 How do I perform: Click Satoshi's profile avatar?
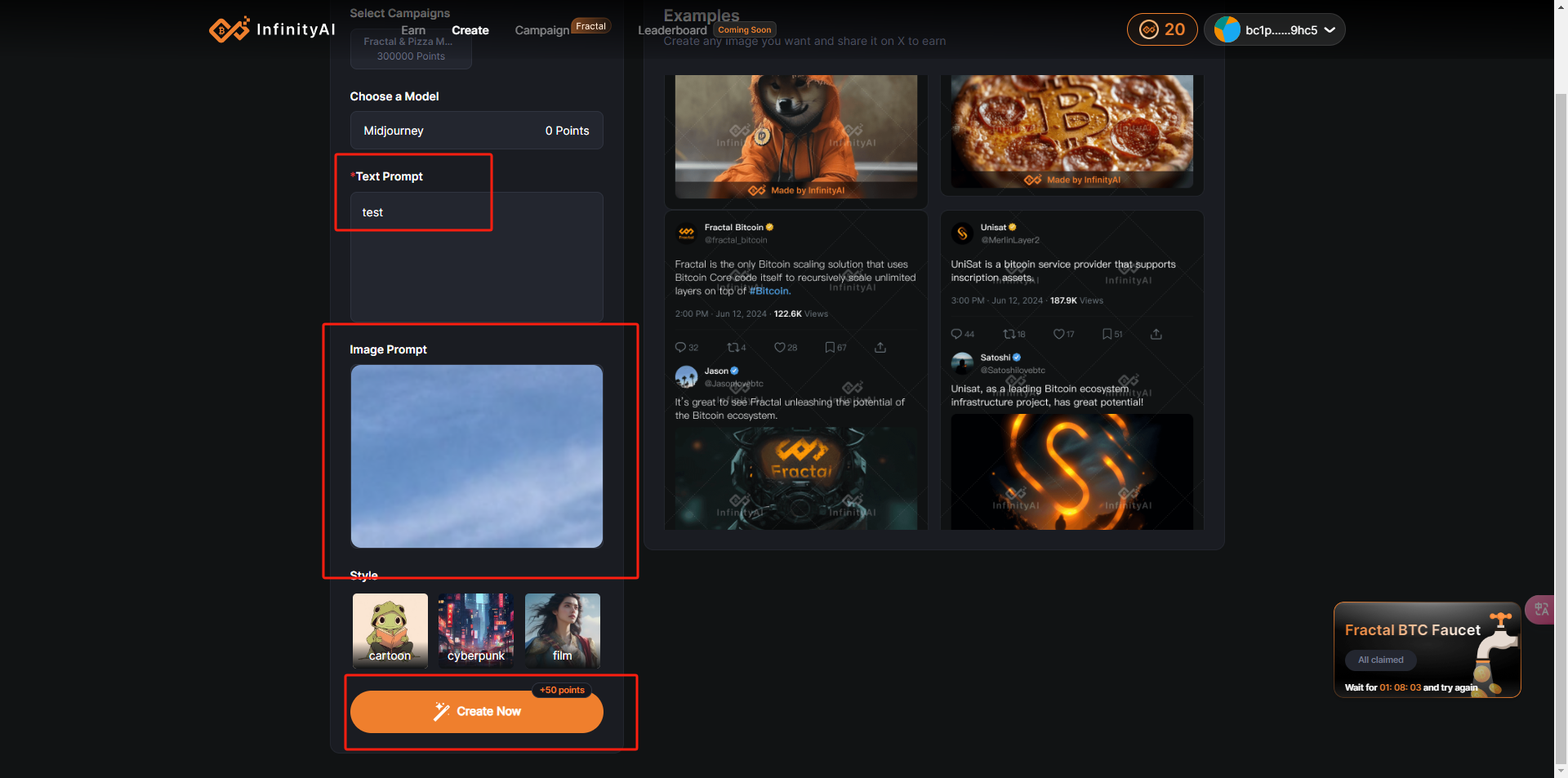[x=962, y=363]
